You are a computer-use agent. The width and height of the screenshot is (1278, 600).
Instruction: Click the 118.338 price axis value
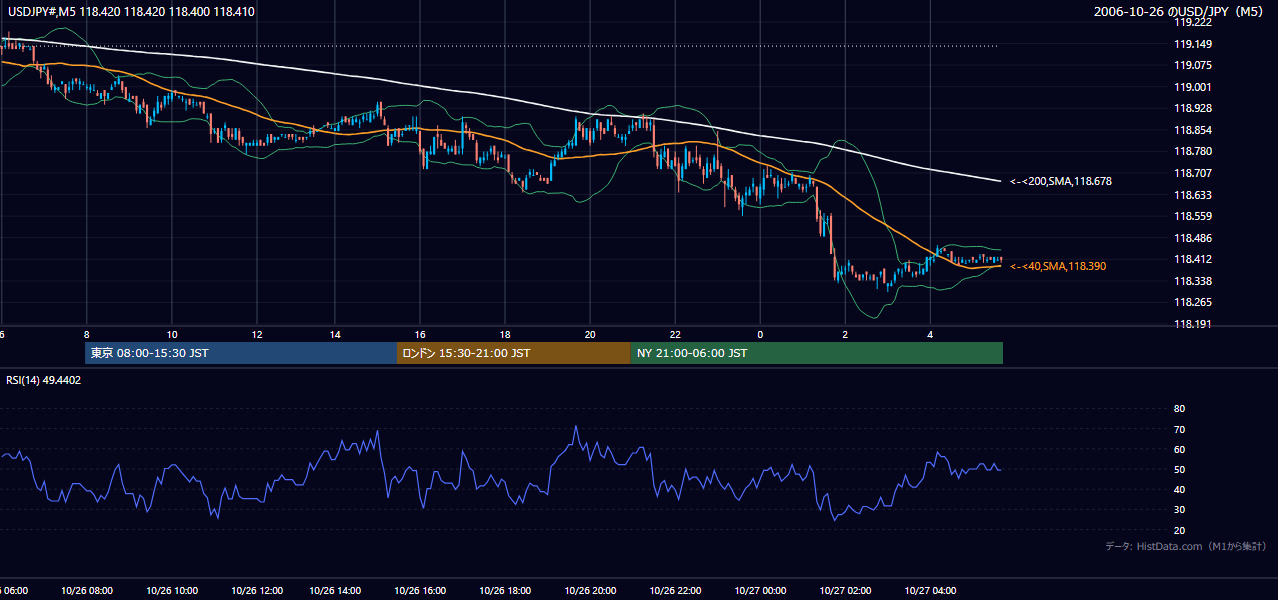(x=1193, y=281)
